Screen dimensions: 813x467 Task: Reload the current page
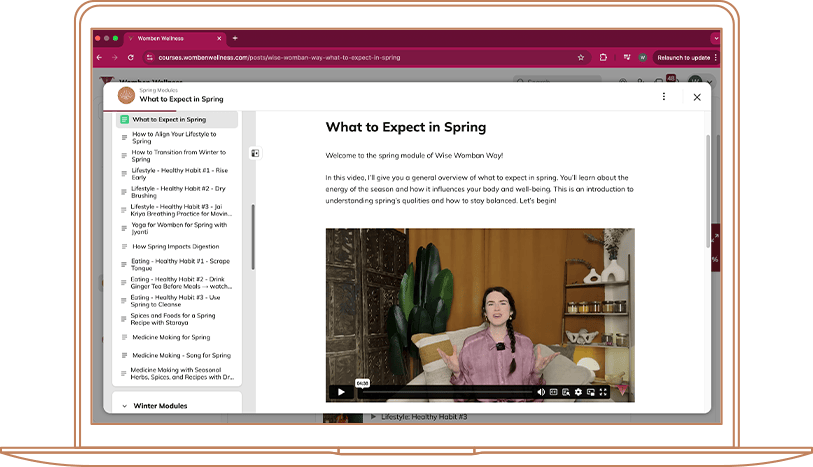click(x=131, y=58)
